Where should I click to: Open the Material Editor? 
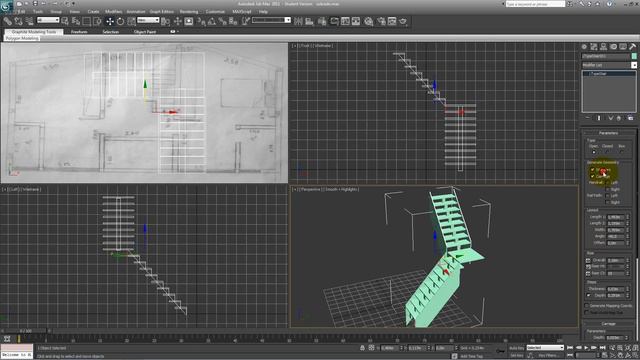[x=369, y=21]
